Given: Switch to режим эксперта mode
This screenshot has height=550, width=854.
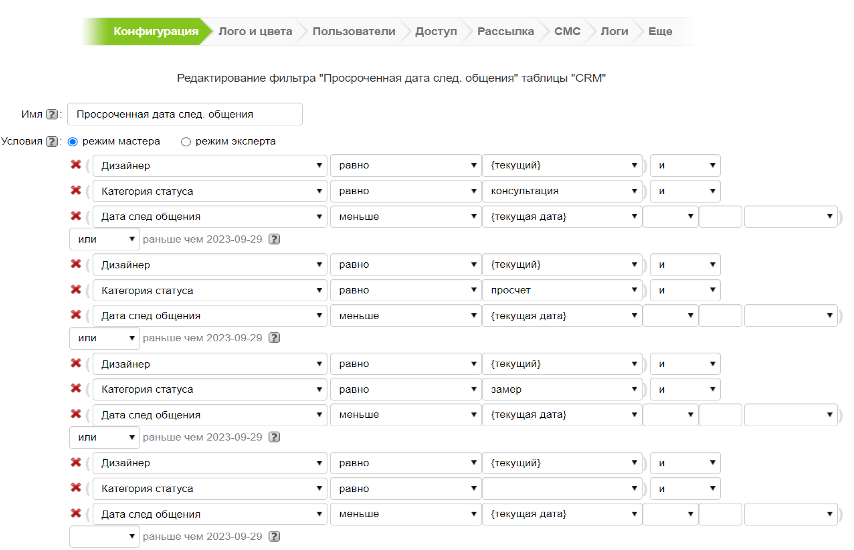Looking at the screenshot, I should tap(186, 142).
